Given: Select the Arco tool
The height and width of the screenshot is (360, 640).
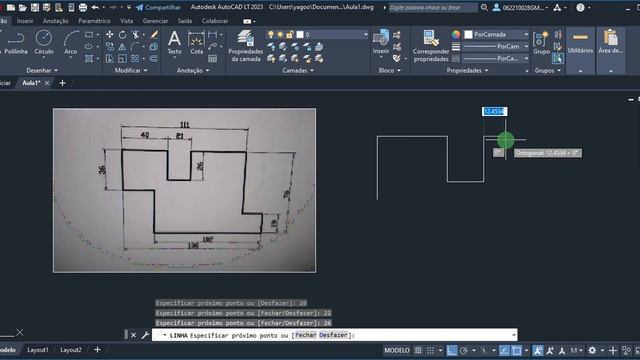Looking at the screenshot, I should 71,42.
